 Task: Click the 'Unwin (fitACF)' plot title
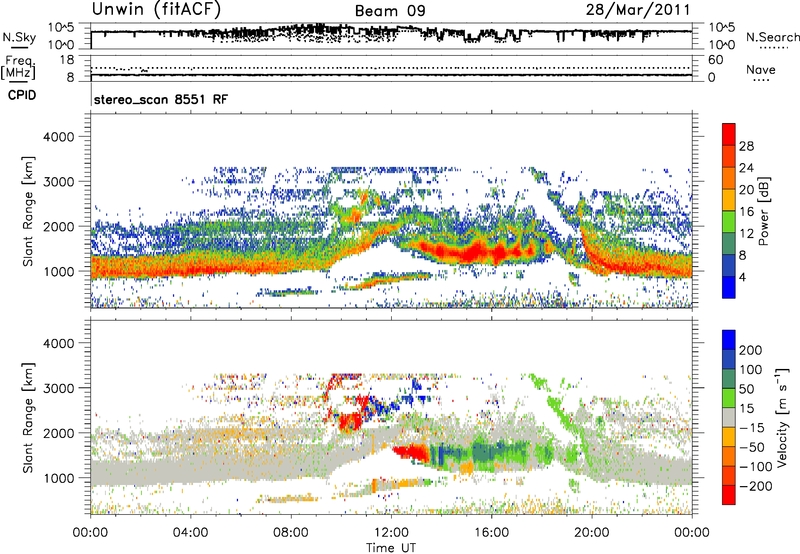[156, 9]
